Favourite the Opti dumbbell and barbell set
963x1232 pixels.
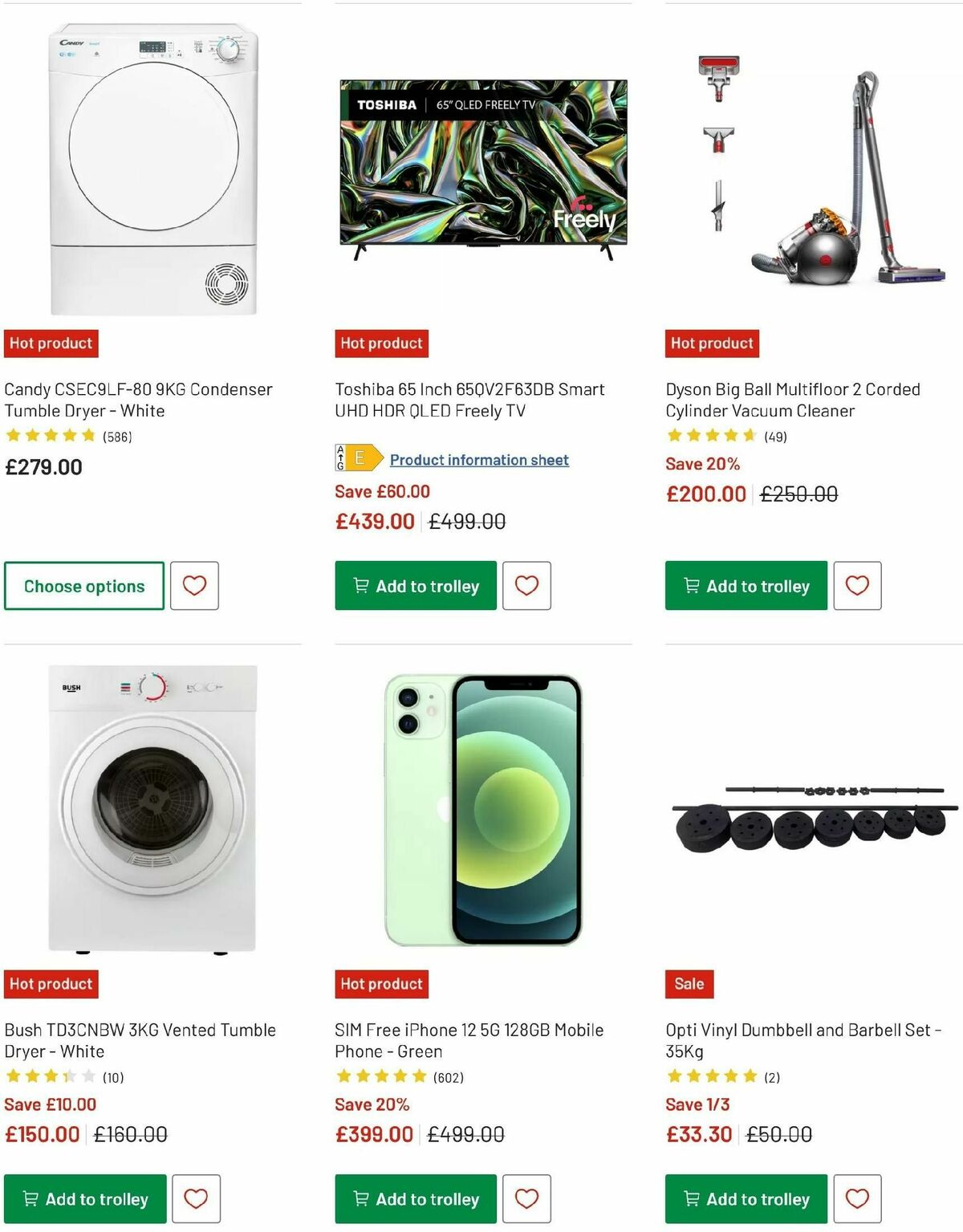(x=858, y=1199)
